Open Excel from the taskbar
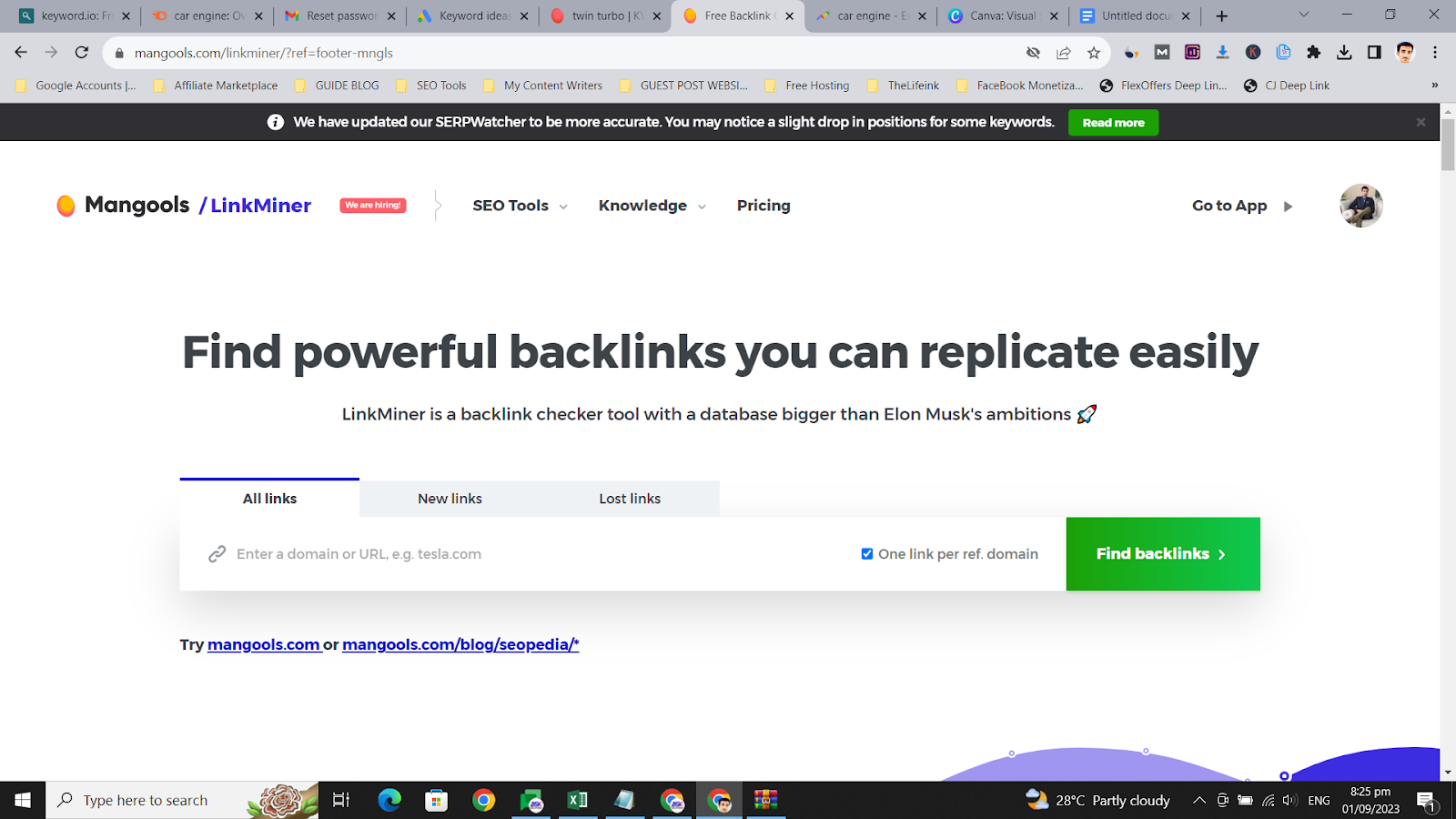The width and height of the screenshot is (1456, 819). pos(578,800)
